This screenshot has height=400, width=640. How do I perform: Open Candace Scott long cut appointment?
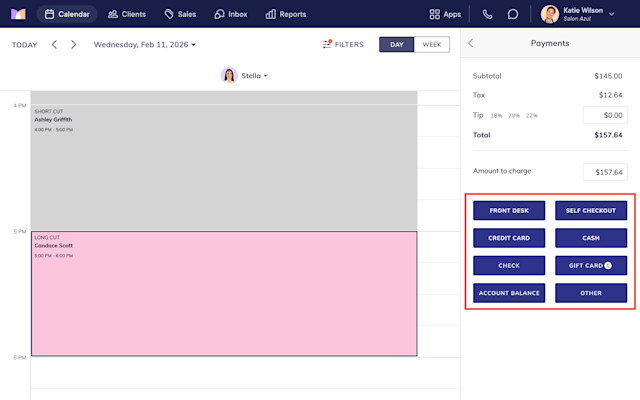click(x=224, y=294)
